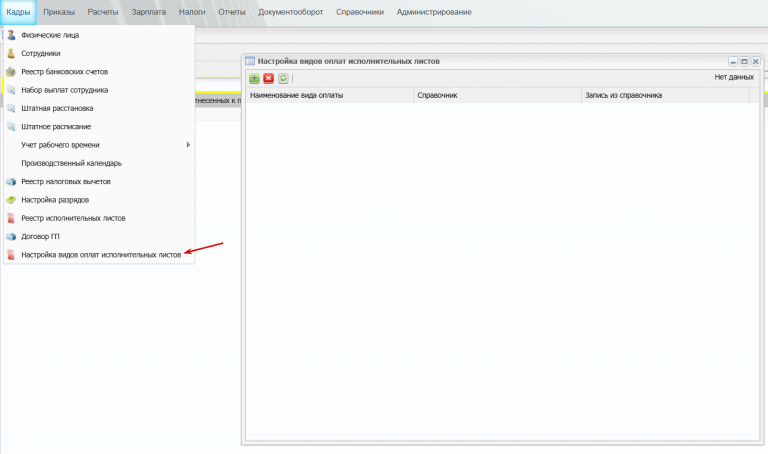Screen dimensions: 768x454
Task: Open Учет рабочего времени submenu
Action: pyautogui.click(x=99, y=145)
